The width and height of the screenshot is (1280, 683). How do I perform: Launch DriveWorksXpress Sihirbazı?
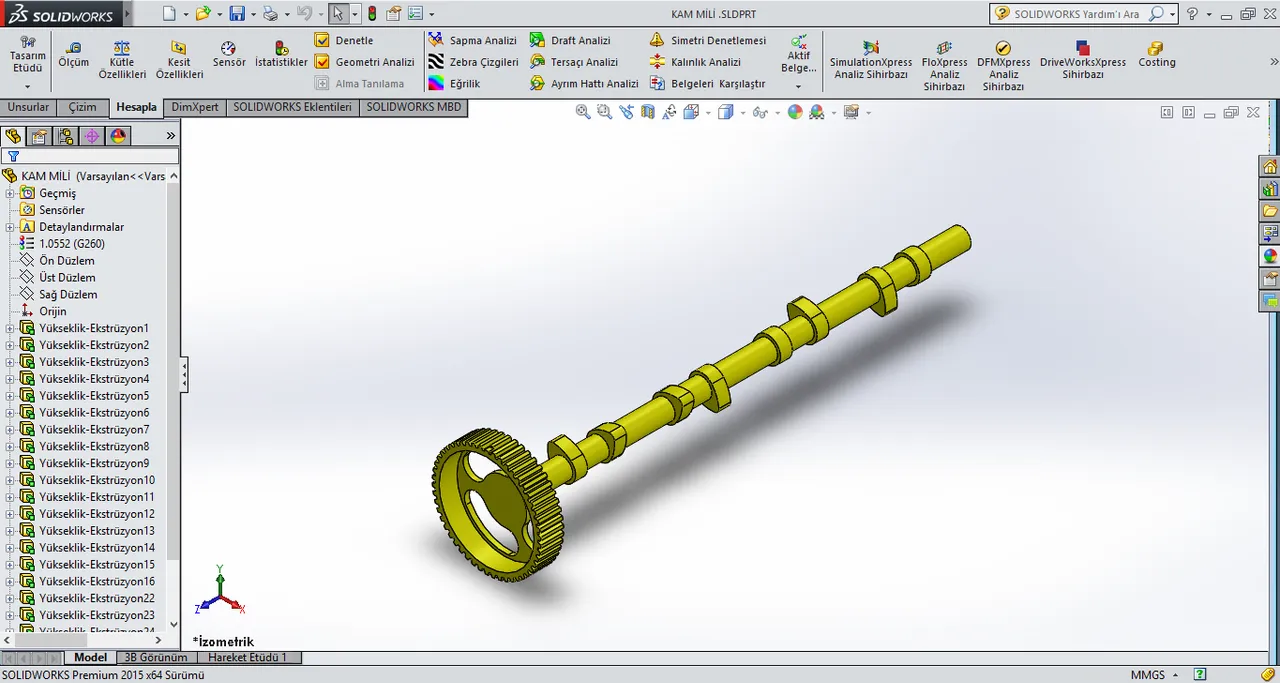[x=1082, y=60]
